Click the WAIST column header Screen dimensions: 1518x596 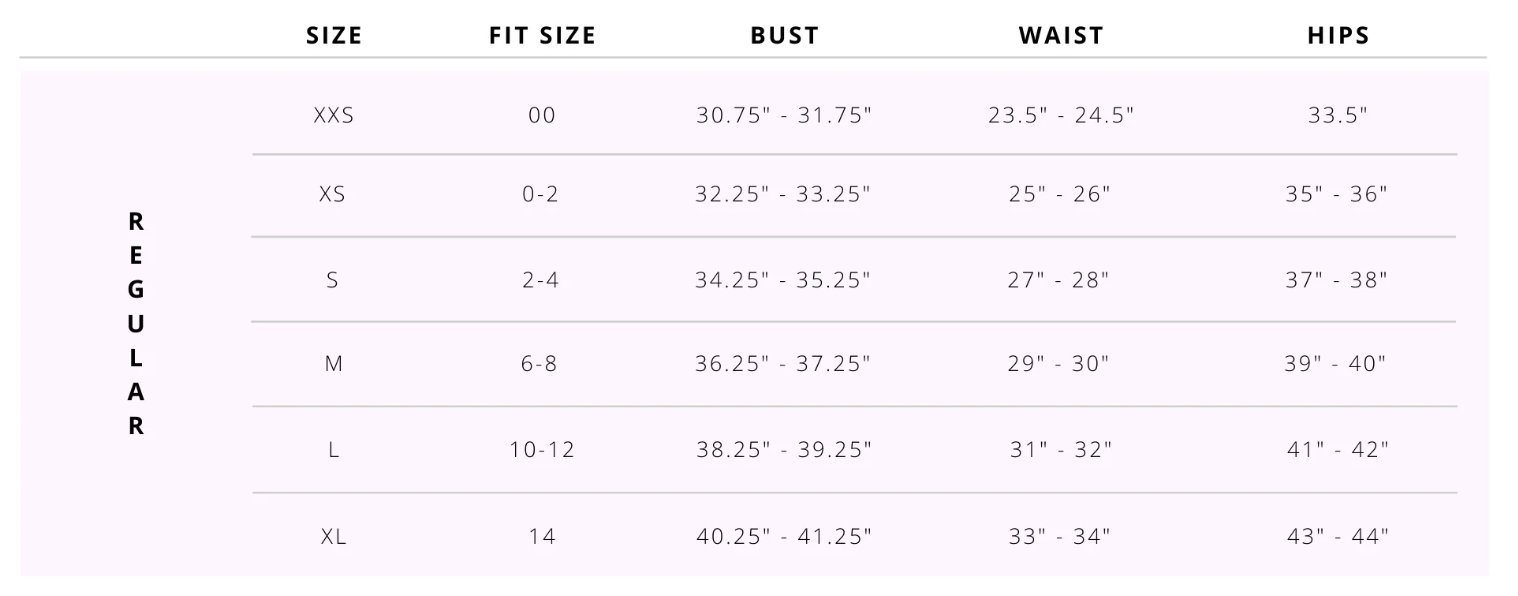1061,36
